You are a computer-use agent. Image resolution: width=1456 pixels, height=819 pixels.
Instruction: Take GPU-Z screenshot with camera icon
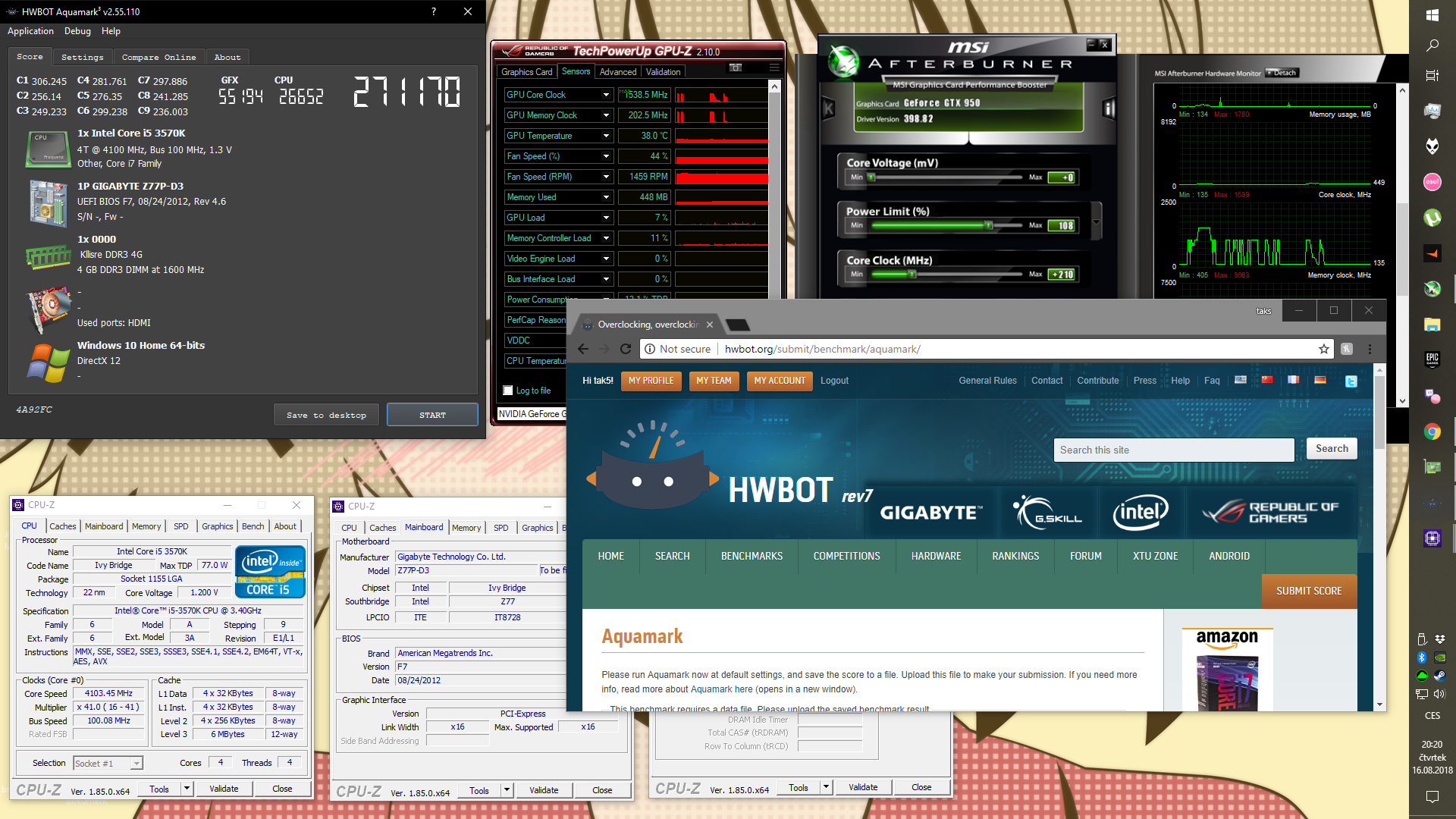[x=735, y=68]
